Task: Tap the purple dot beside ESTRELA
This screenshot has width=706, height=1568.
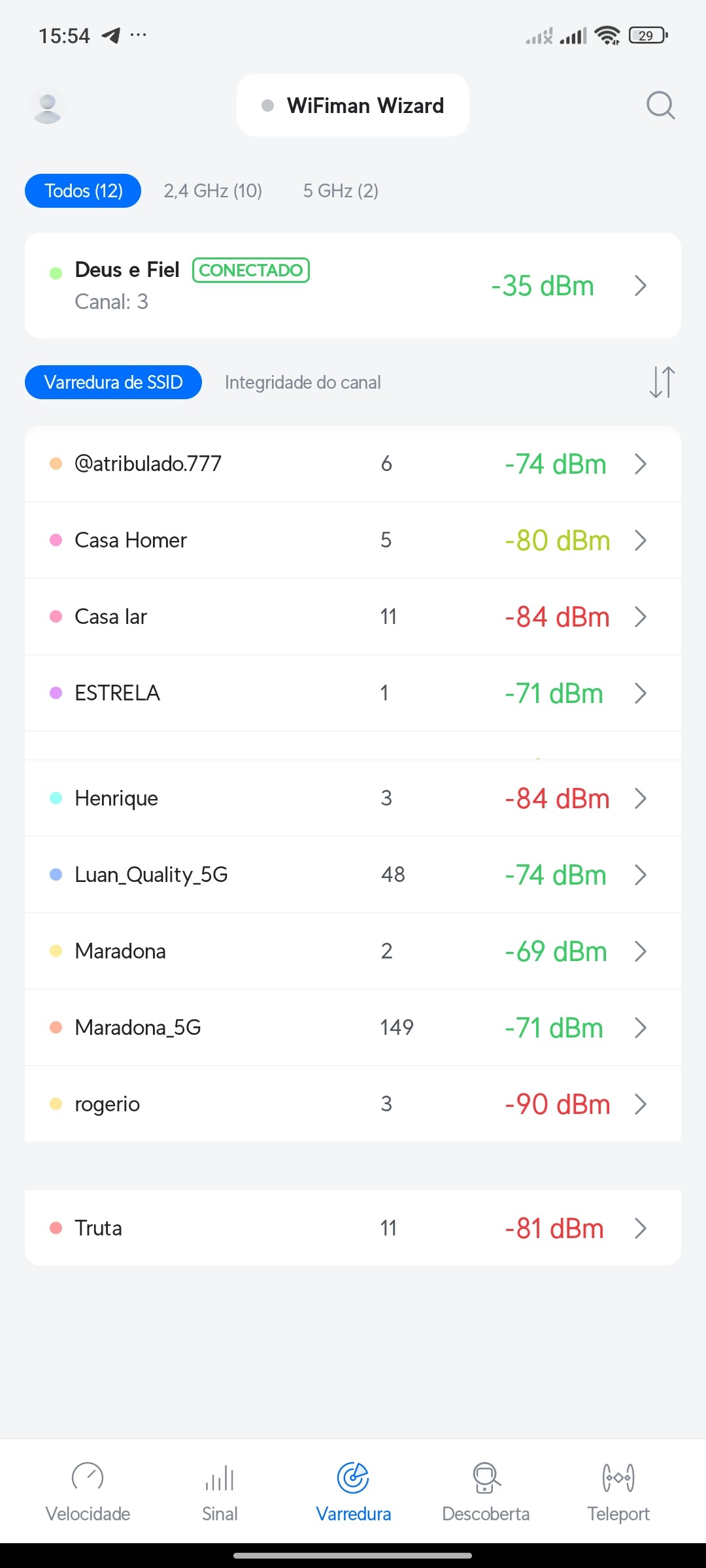Action: pos(56,693)
